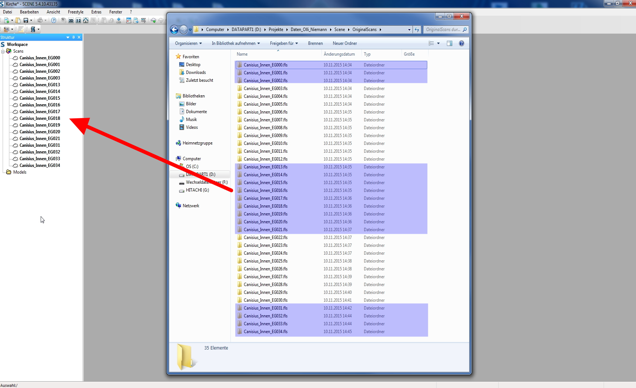
Task: Click the print icon in SCENE toolbar
Action: [40, 20]
